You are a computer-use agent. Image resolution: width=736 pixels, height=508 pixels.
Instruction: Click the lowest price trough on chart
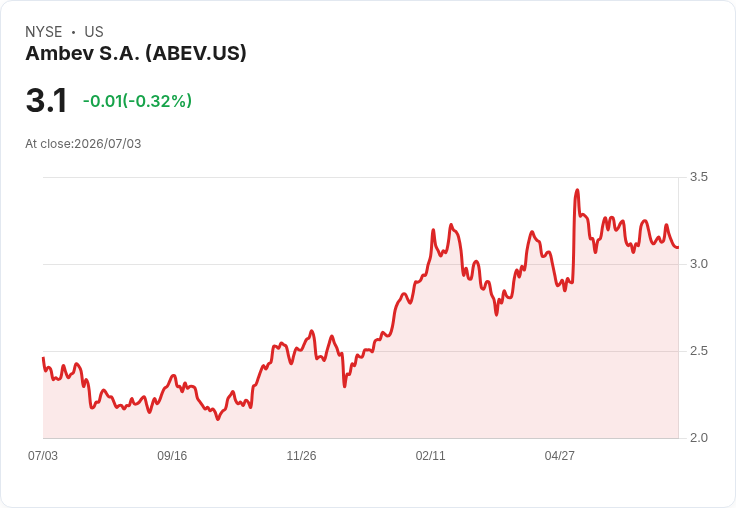[x=218, y=419]
